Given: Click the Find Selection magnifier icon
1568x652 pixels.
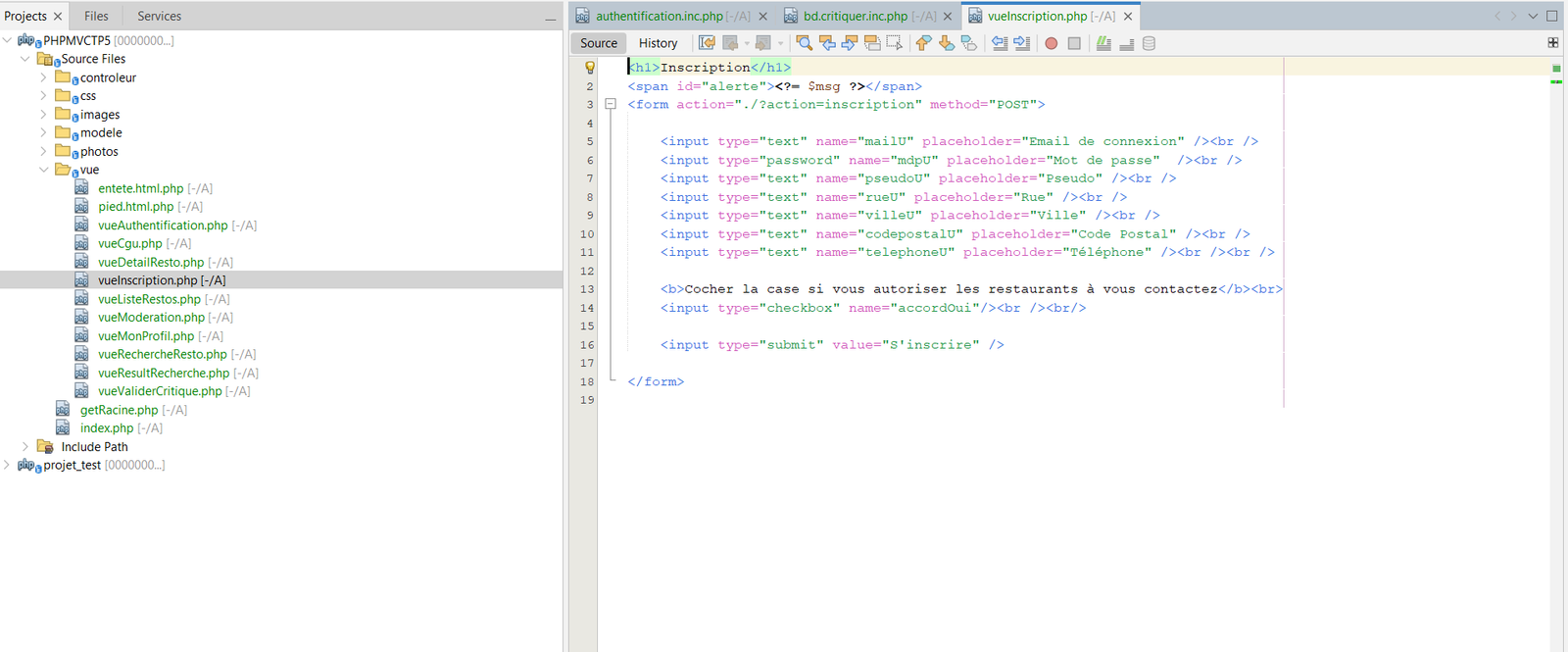Looking at the screenshot, I should click(x=804, y=43).
